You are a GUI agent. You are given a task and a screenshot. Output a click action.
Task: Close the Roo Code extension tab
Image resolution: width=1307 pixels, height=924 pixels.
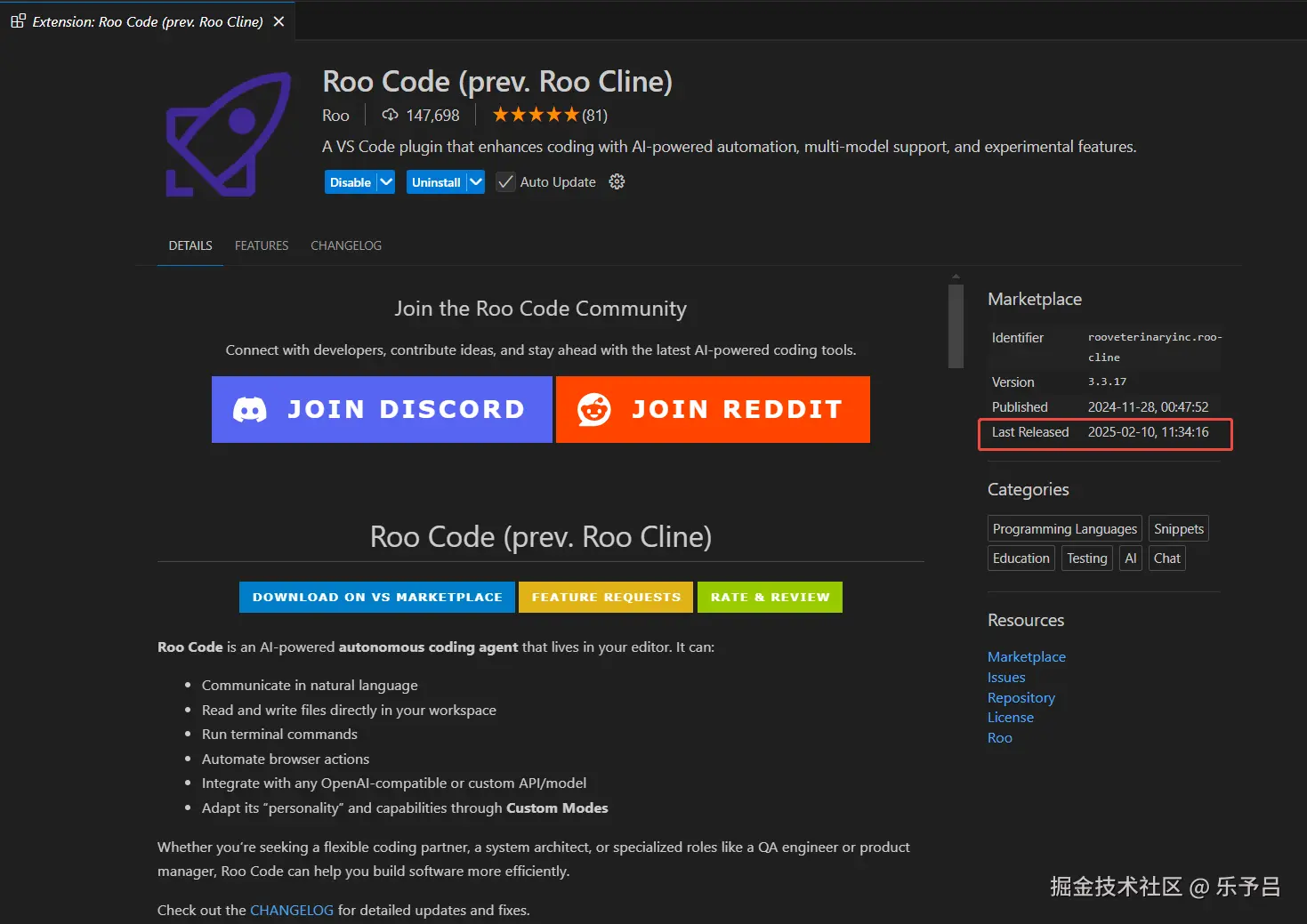click(279, 21)
